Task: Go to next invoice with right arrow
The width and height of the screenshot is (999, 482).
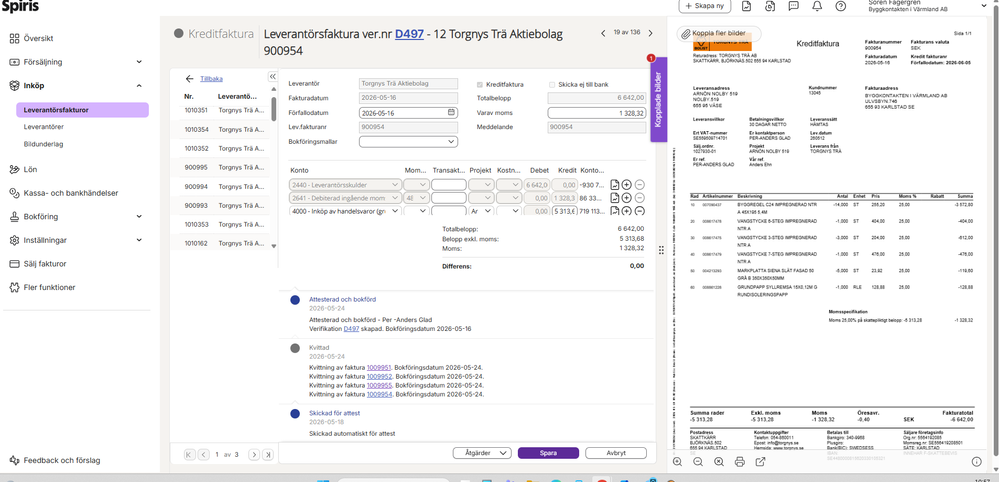Action: 650,33
